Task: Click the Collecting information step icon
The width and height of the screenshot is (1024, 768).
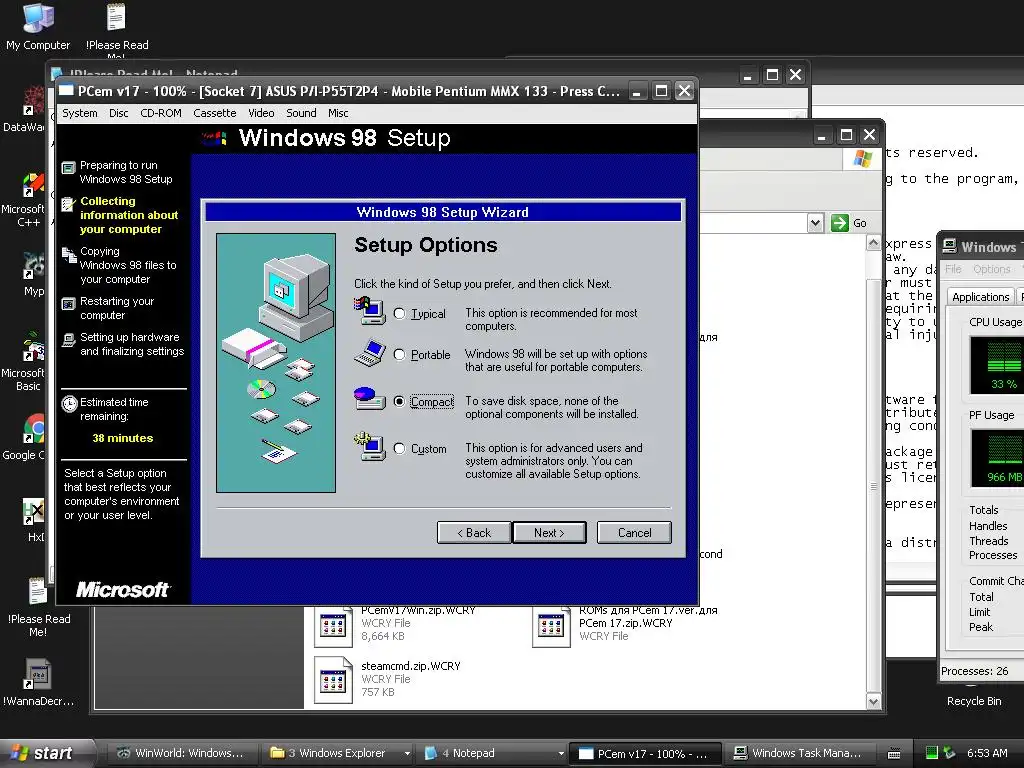Action: pyautogui.click(x=68, y=204)
